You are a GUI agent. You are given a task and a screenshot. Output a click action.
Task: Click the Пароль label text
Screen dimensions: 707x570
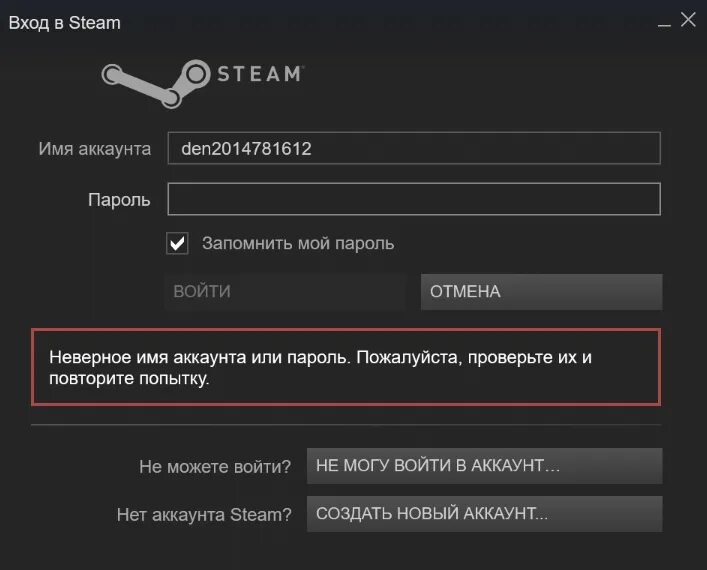coord(119,200)
